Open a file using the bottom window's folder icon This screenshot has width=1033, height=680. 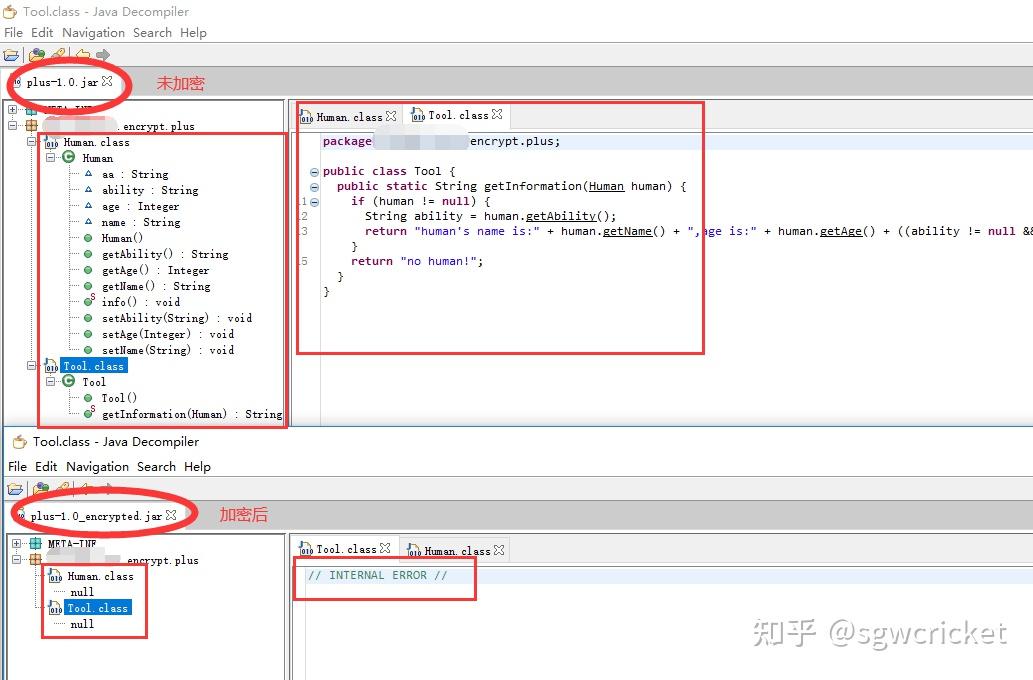[15, 488]
